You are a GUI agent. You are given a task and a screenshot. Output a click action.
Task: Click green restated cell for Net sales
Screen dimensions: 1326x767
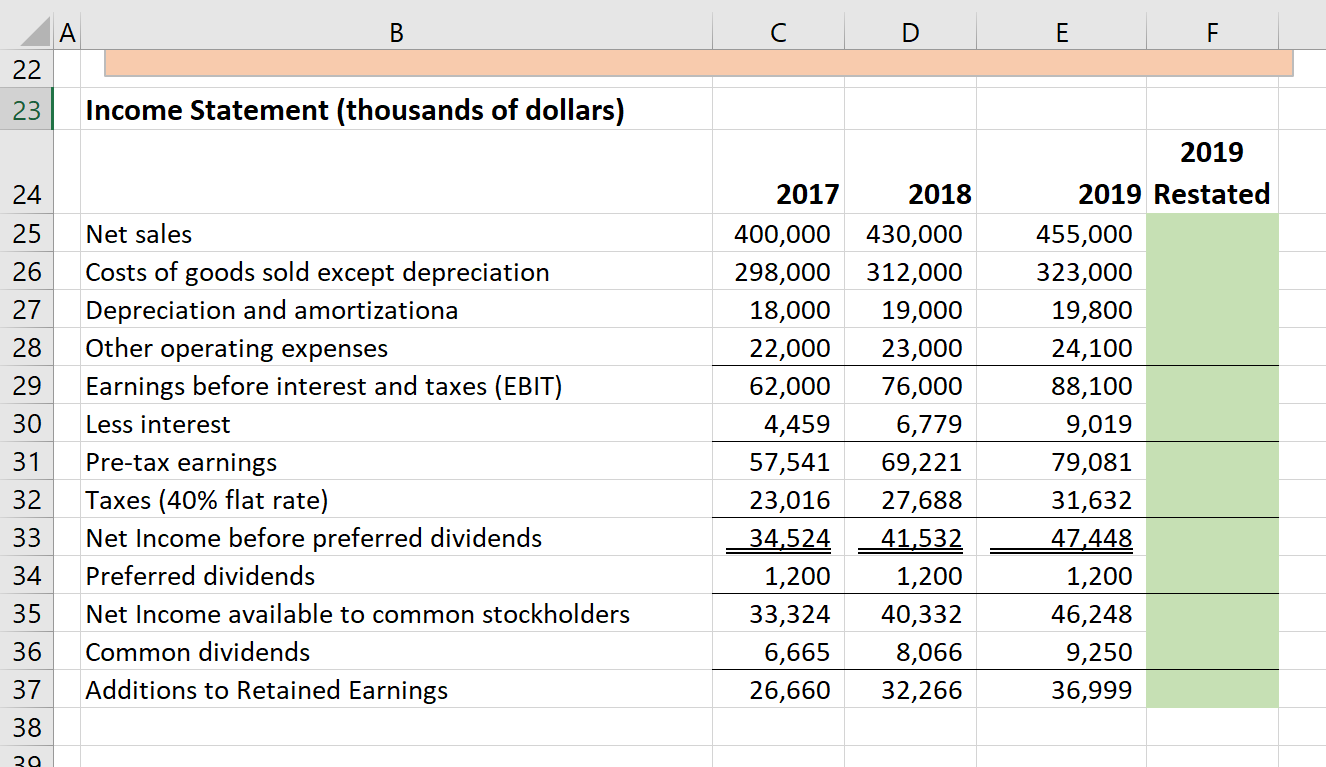click(1212, 233)
